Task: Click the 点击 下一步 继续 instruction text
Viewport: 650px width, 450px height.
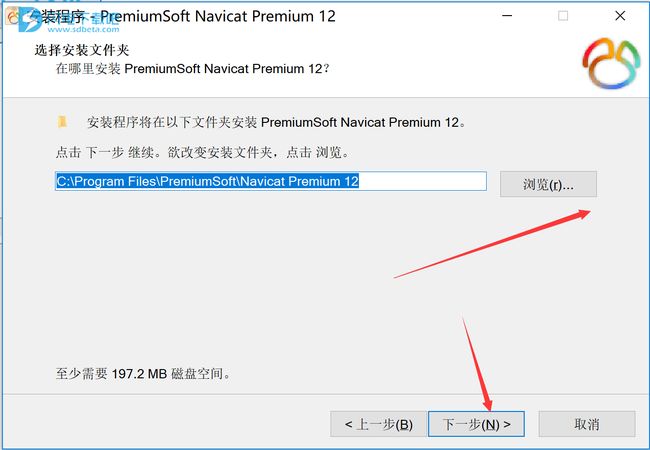Action: click(203, 152)
